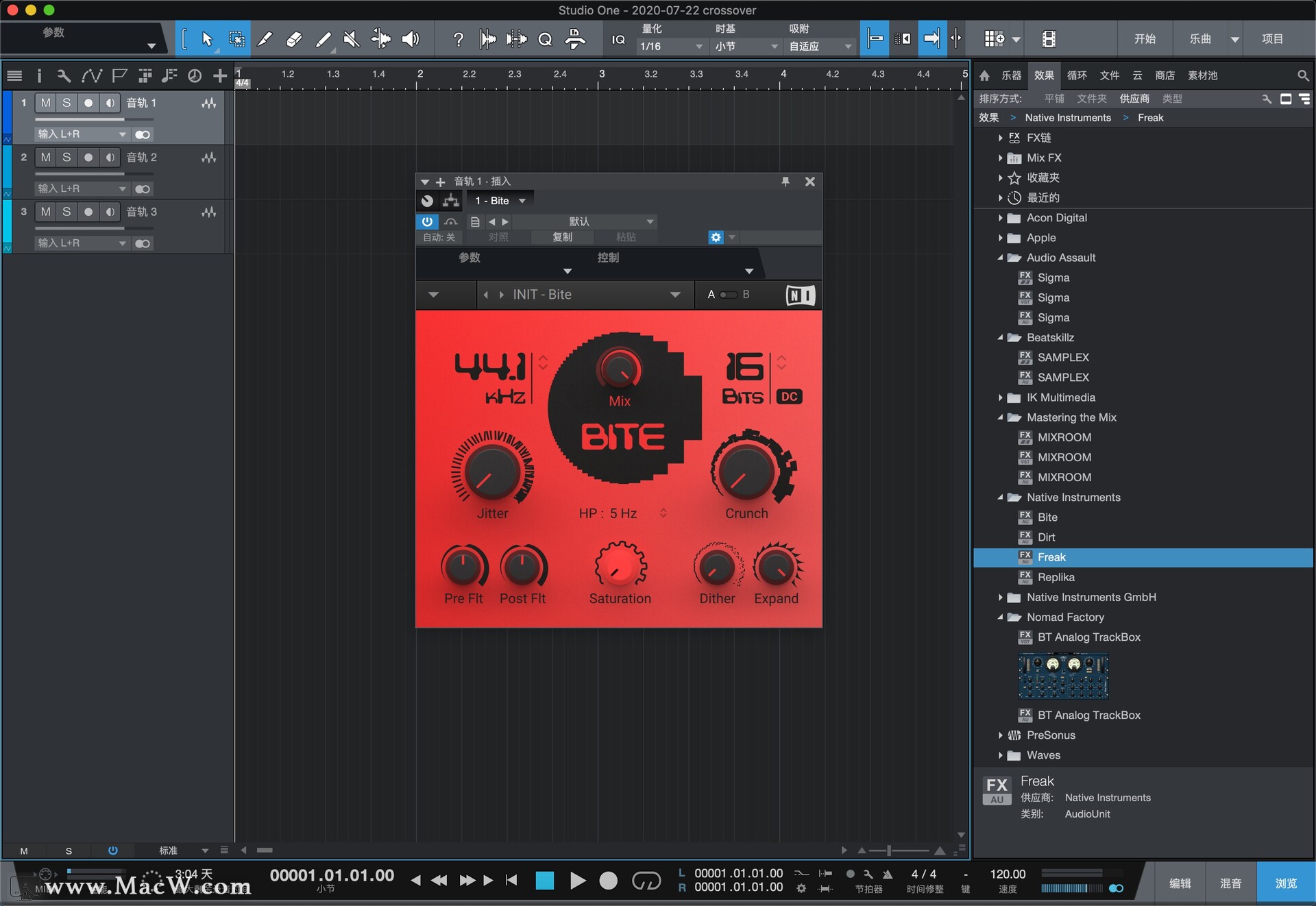The width and height of the screenshot is (1316, 906).
Task: Activate the mute tool
Action: coord(352,38)
